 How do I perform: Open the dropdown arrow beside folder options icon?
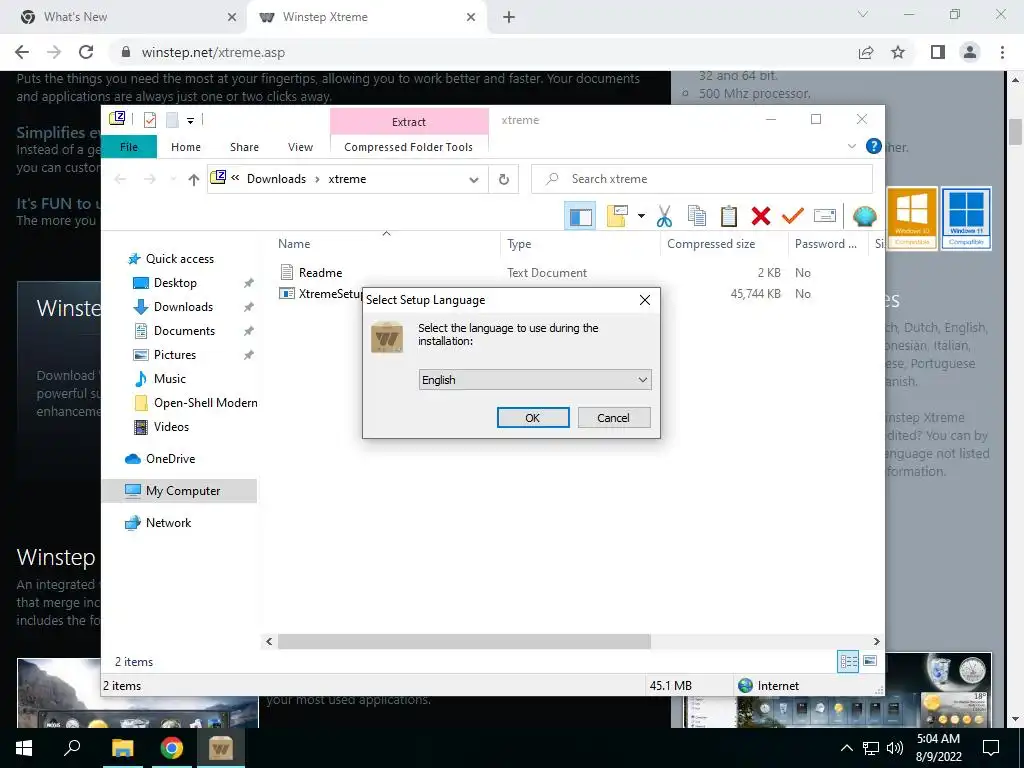[641, 216]
